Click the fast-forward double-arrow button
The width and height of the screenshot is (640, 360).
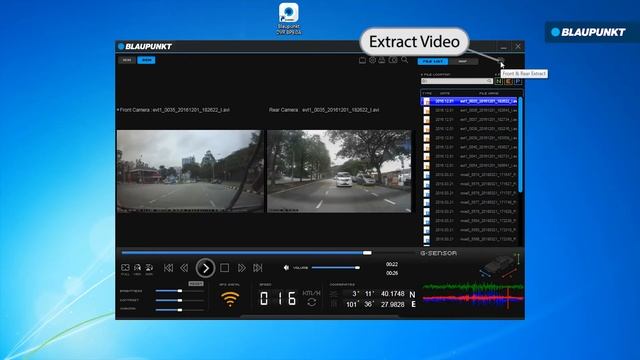(242, 268)
